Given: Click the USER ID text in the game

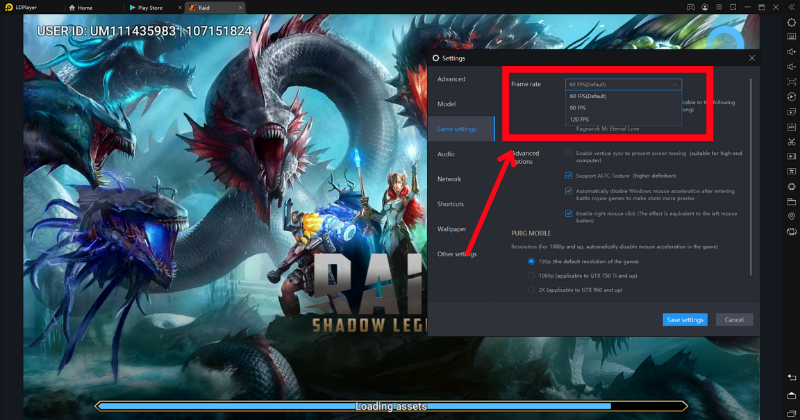Looking at the screenshot, I should [144, 31].
